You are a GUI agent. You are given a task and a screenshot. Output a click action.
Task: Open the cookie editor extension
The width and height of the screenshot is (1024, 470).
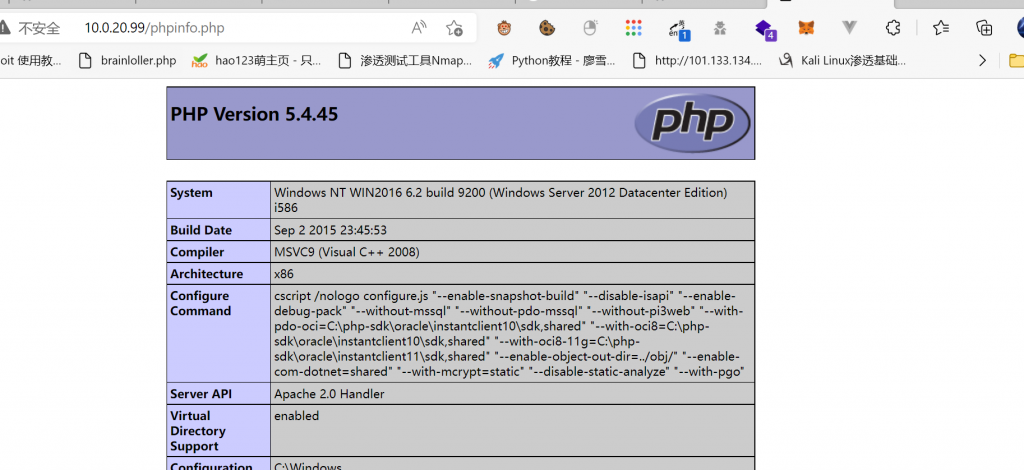[x=547, y=28]
